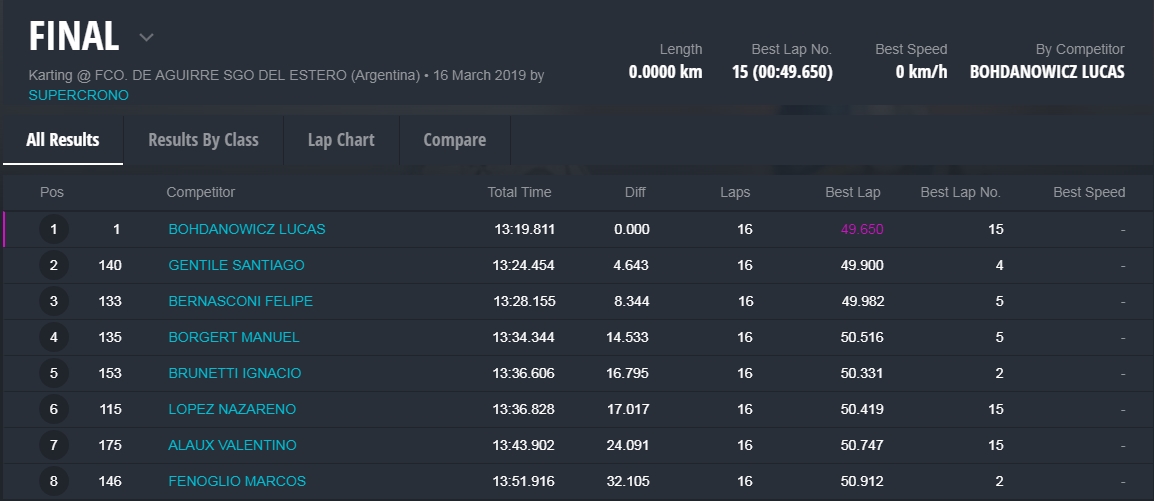The image size is (1154, 501).
Task: Sort by the Best Lap column header
Action: (x=853, y=193)
